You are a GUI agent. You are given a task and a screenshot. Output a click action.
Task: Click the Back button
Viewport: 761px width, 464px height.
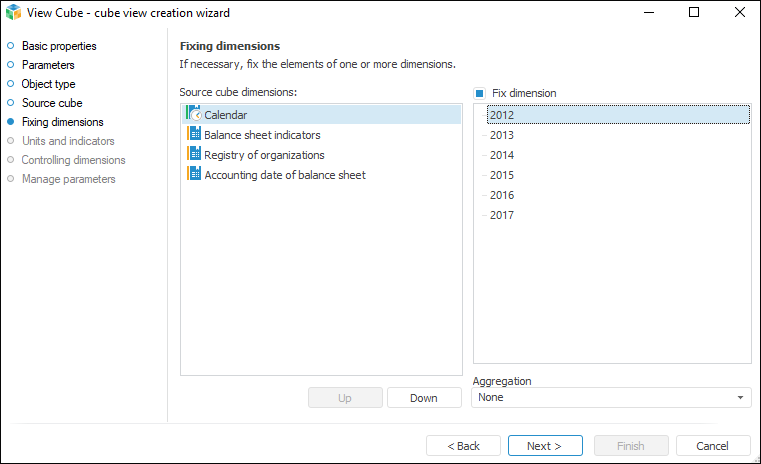[463, 446]
